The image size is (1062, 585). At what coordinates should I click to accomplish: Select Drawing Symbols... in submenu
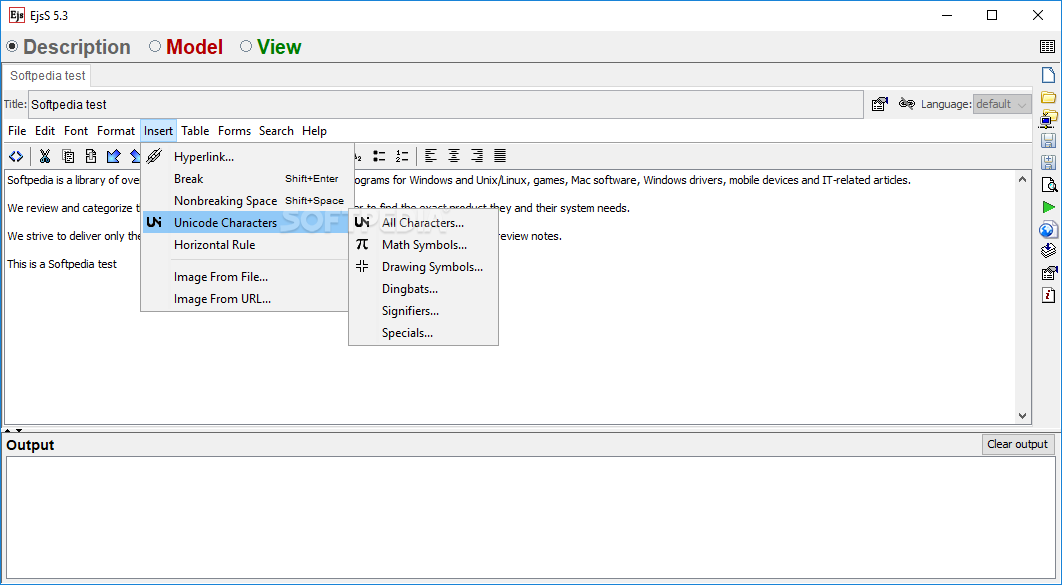423,267
